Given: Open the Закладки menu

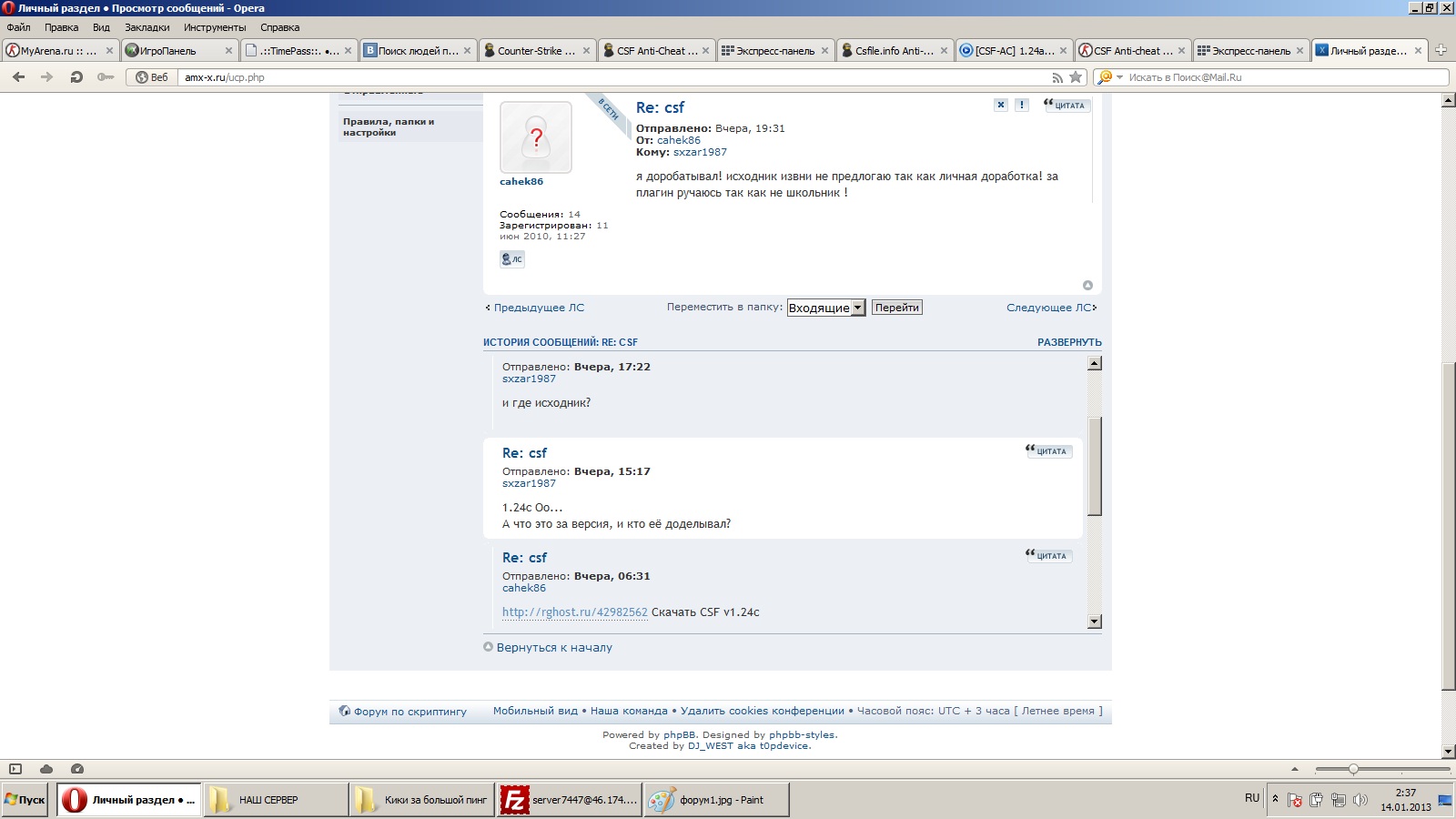Looking at the screenshot, I should tap(147, 27).
